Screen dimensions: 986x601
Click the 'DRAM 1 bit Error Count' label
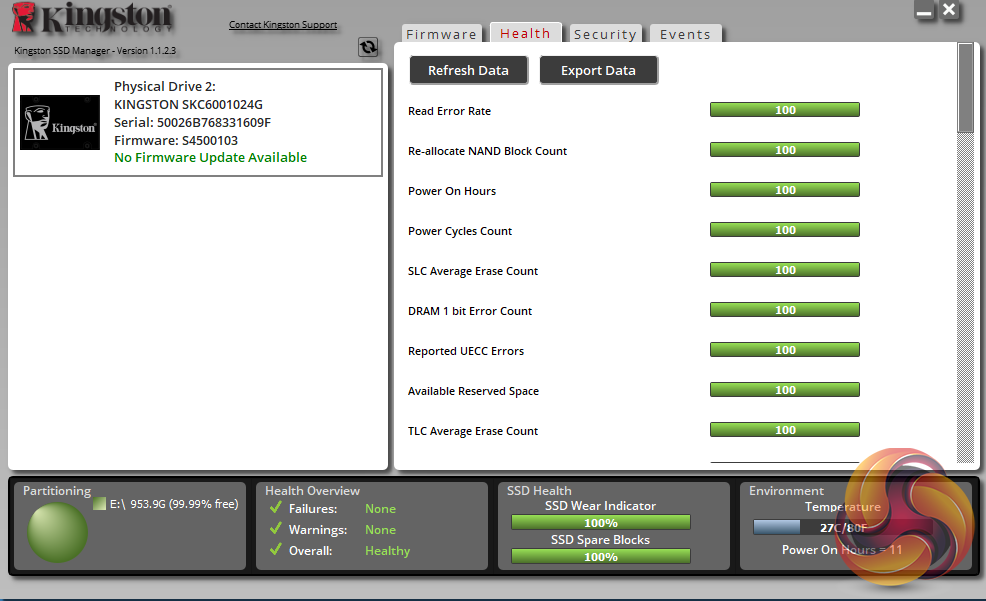(x=470, y=311)
